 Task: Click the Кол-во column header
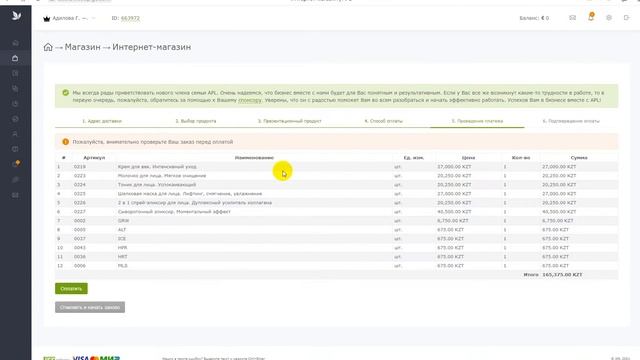(521, 158)
